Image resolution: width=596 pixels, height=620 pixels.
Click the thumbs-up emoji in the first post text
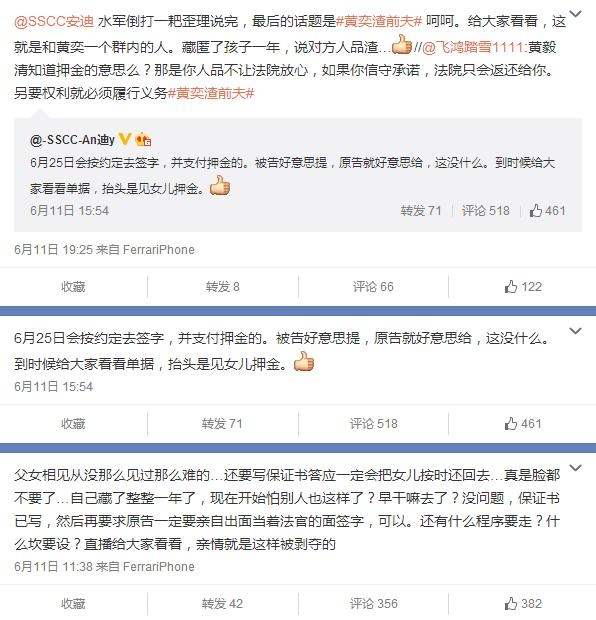pyautogui.click(x=402, y=45)
